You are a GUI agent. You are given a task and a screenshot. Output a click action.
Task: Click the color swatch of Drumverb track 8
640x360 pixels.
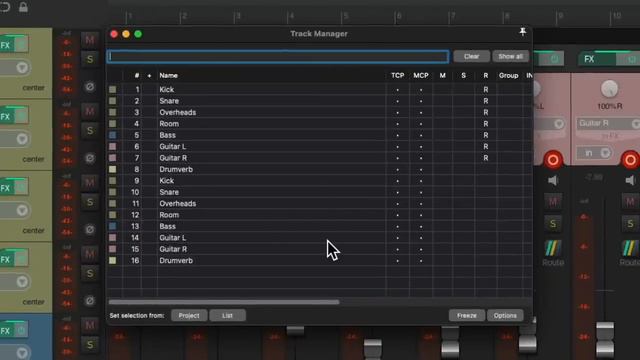[x=113, y=169]
